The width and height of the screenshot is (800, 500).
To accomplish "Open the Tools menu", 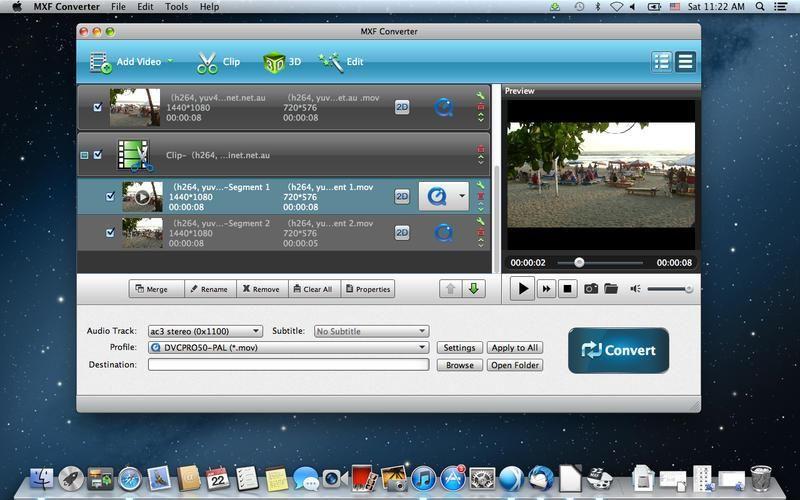I will 176,7.
